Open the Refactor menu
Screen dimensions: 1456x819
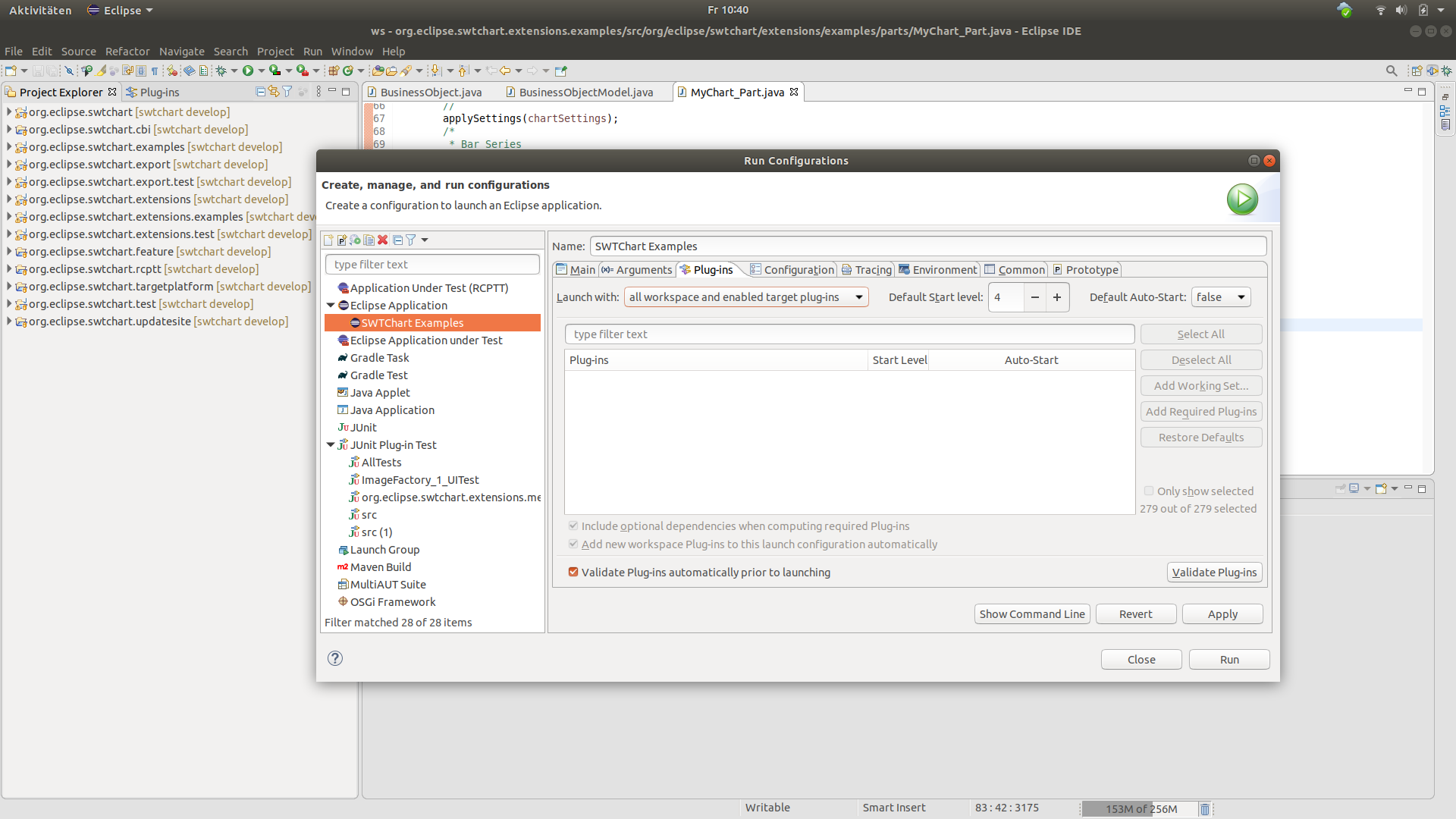[127, 52]
